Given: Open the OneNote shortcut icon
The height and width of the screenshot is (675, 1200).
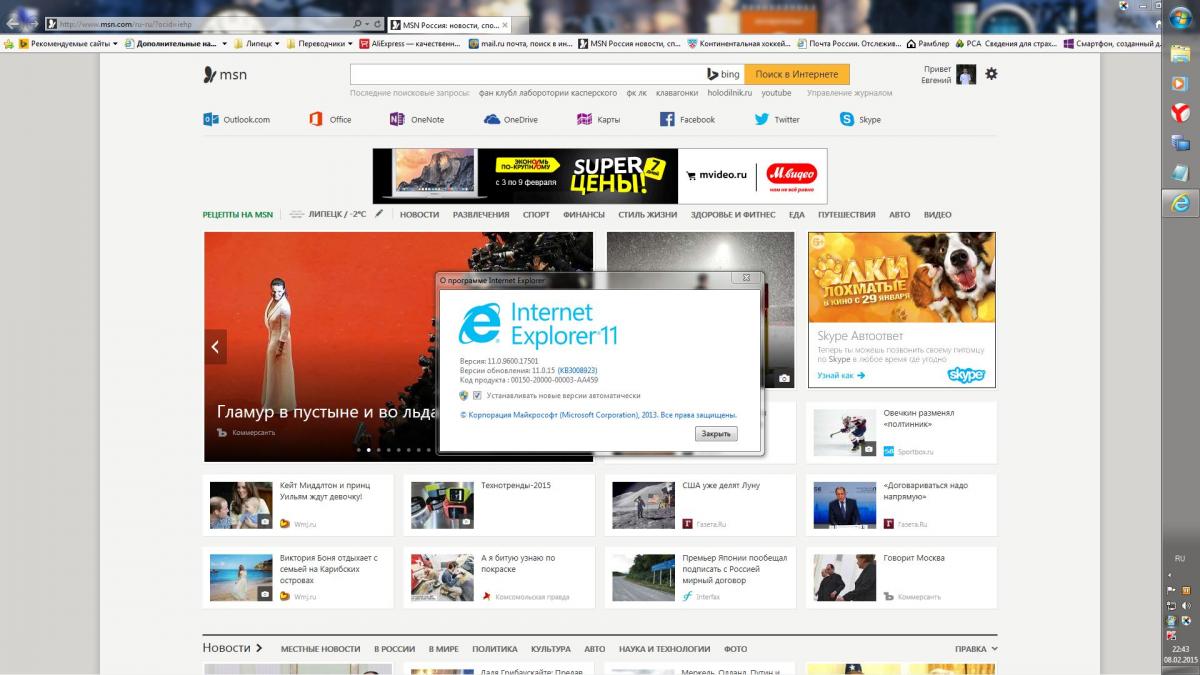Looking at the screenshot, I should 397,119.
